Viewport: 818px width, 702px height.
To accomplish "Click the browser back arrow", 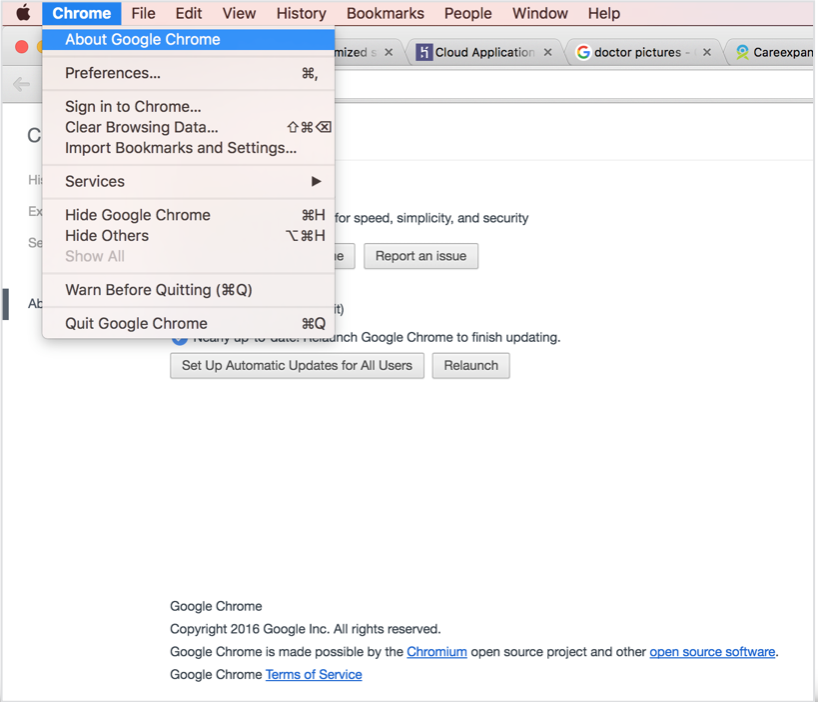I will (x=21, y=84).
